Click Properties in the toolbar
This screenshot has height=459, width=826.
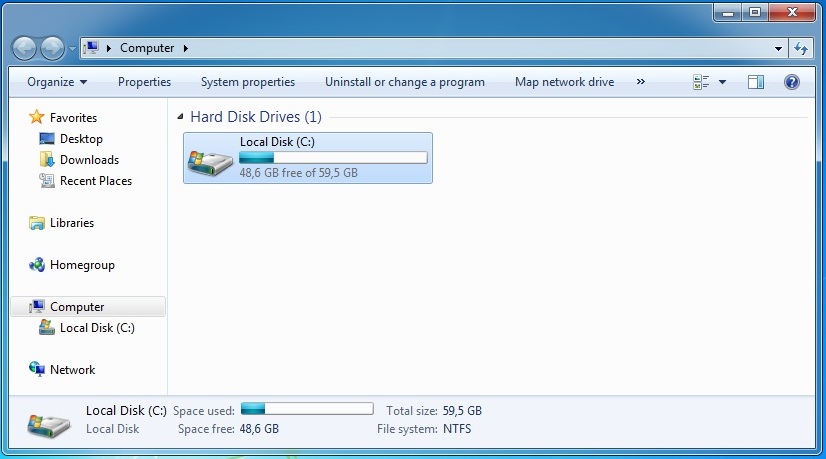click(144, 82)
